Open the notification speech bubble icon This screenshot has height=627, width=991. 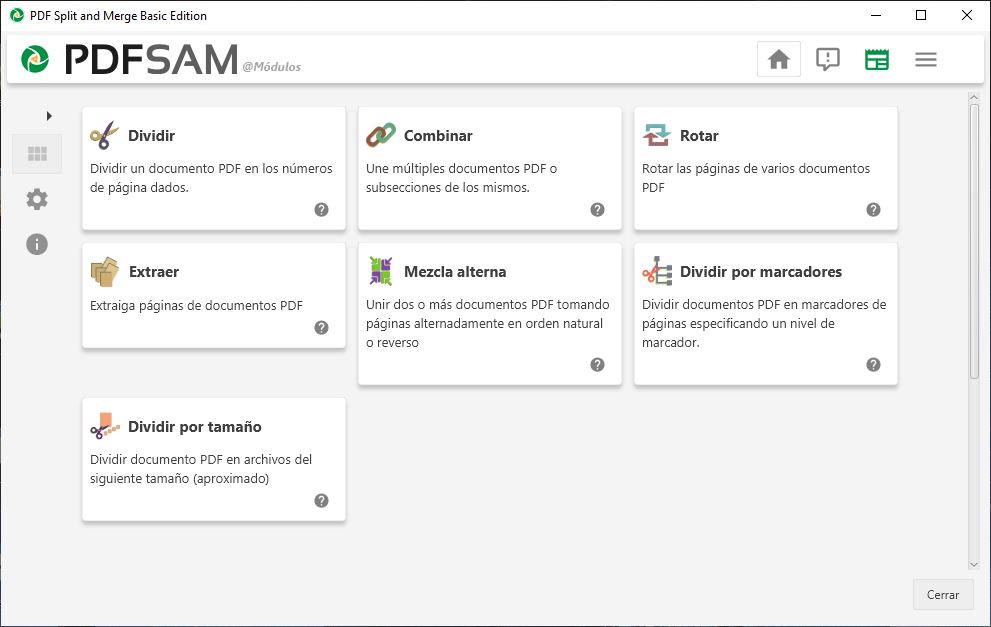[827, 59]
